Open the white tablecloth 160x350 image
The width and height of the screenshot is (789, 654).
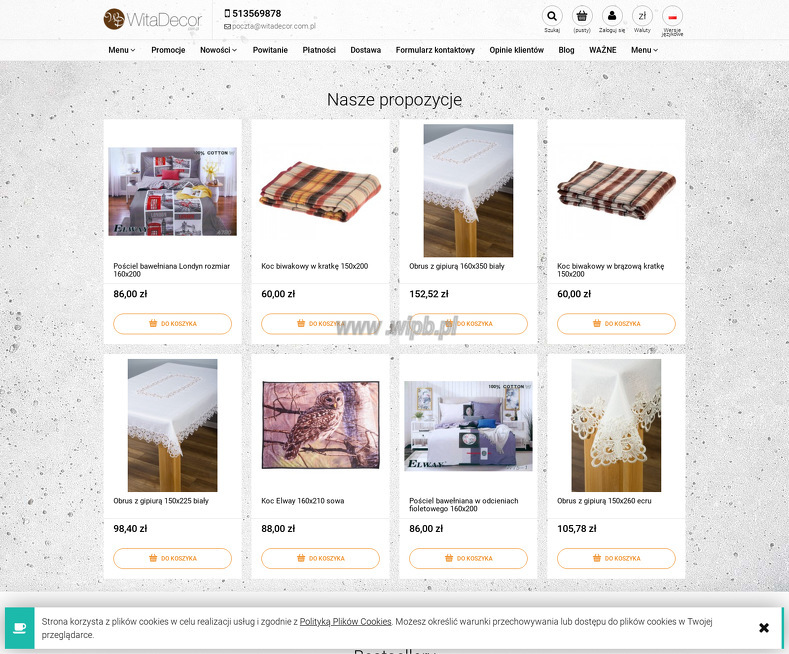tap(468, 191)
